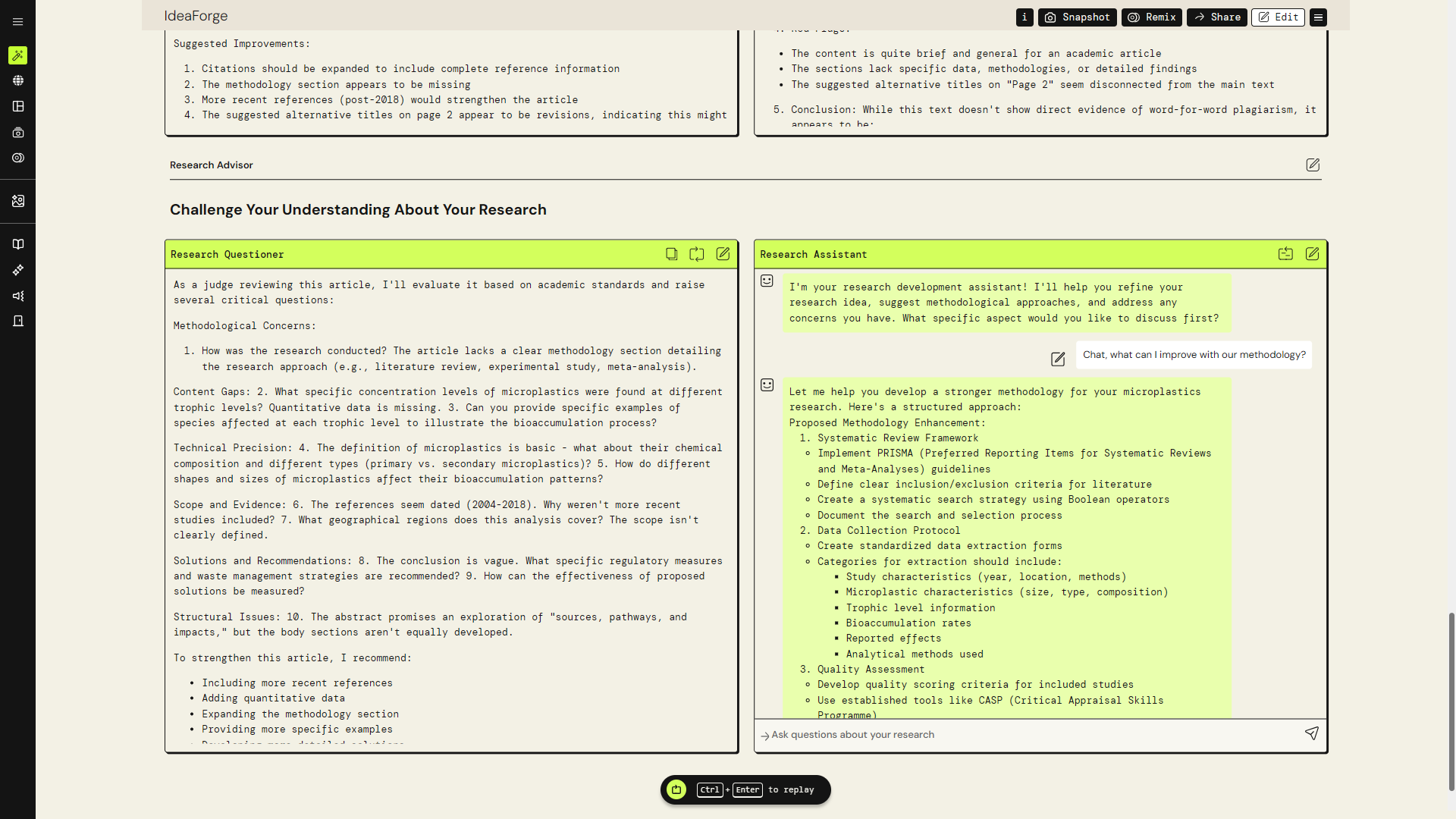Click the door exit icon in sidebar
Viewport: 1456px width, 819px height.
(17, 322)
